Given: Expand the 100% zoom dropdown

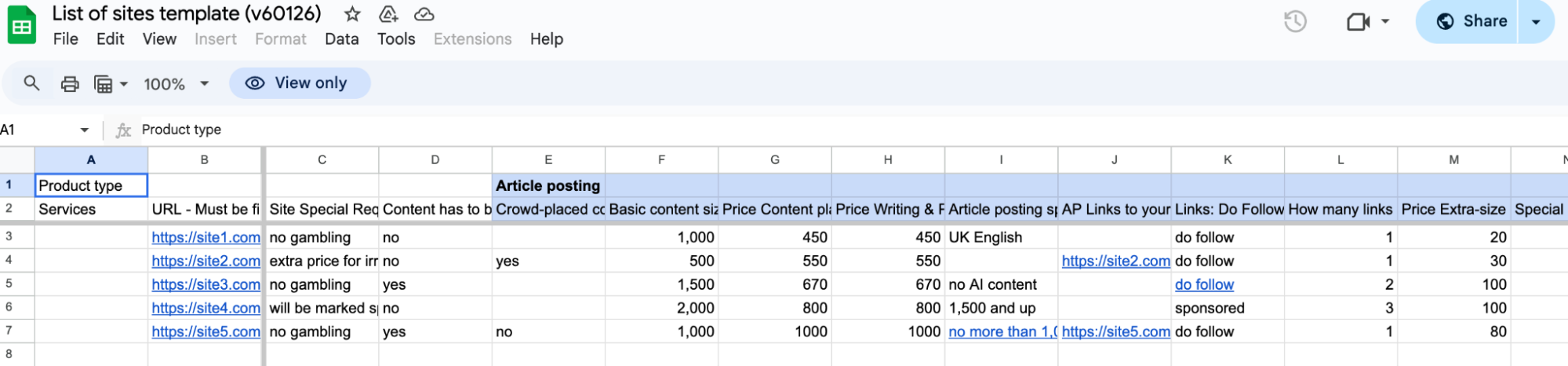Looking at the screenshot, I should (x=176, y=83).
